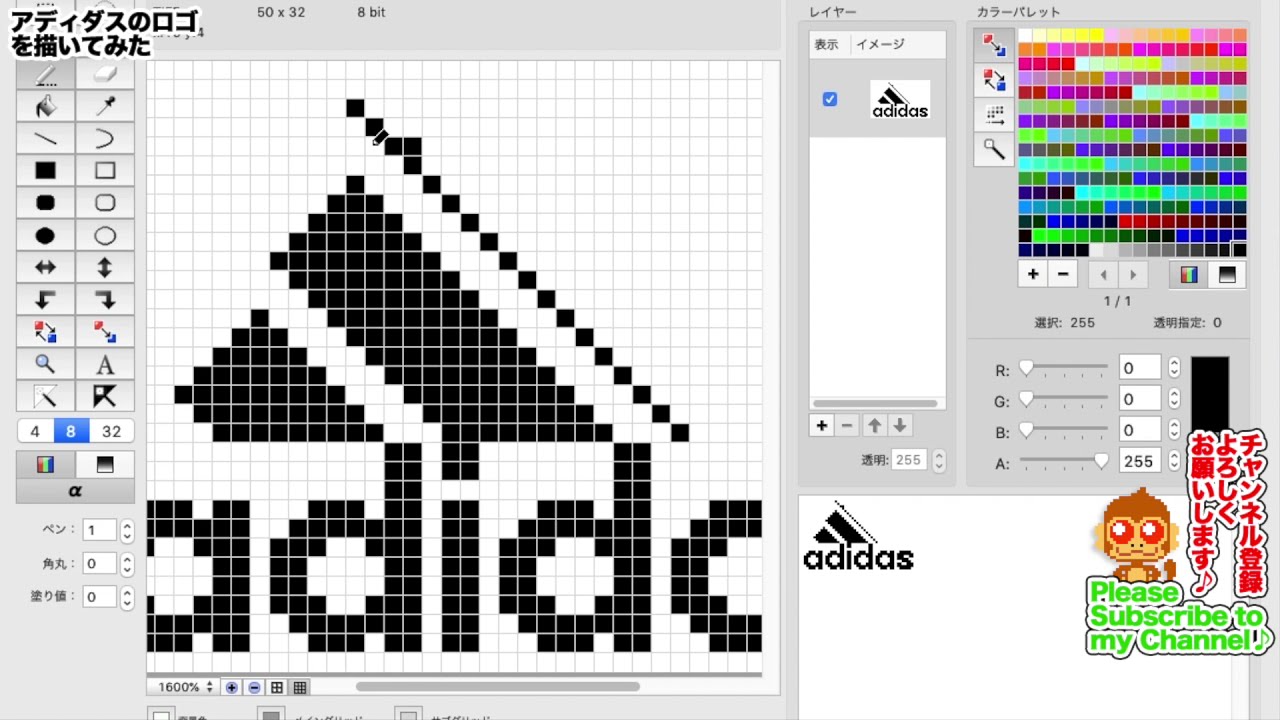1280x720 pixels.
Task: Toggle the alpha α button
Action: click(x=75, y=491)
